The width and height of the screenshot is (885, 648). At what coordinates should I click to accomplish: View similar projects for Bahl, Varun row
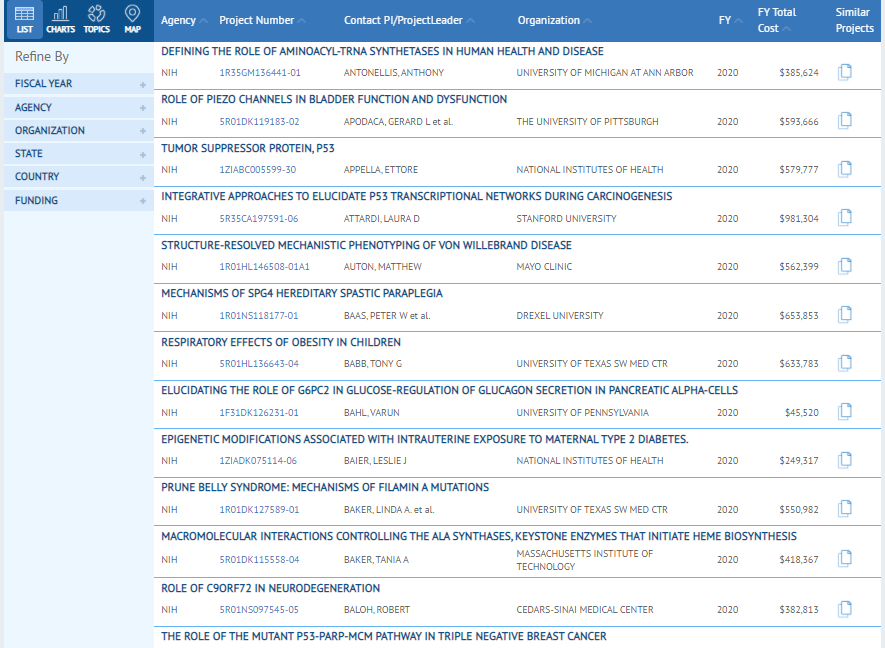click(844, 412)
